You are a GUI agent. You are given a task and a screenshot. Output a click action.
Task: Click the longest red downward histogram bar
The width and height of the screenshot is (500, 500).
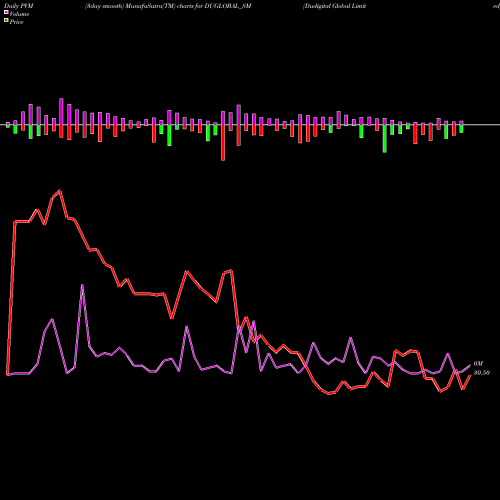click(x=223, y=143)
